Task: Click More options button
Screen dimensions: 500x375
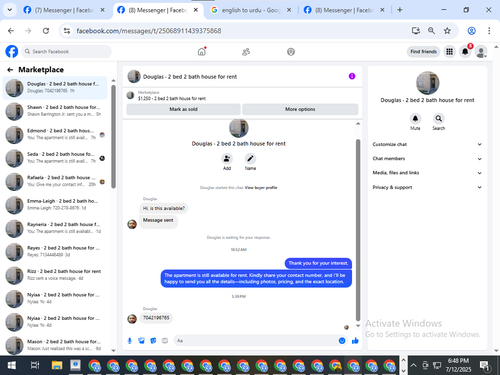Action: point(300,109)
